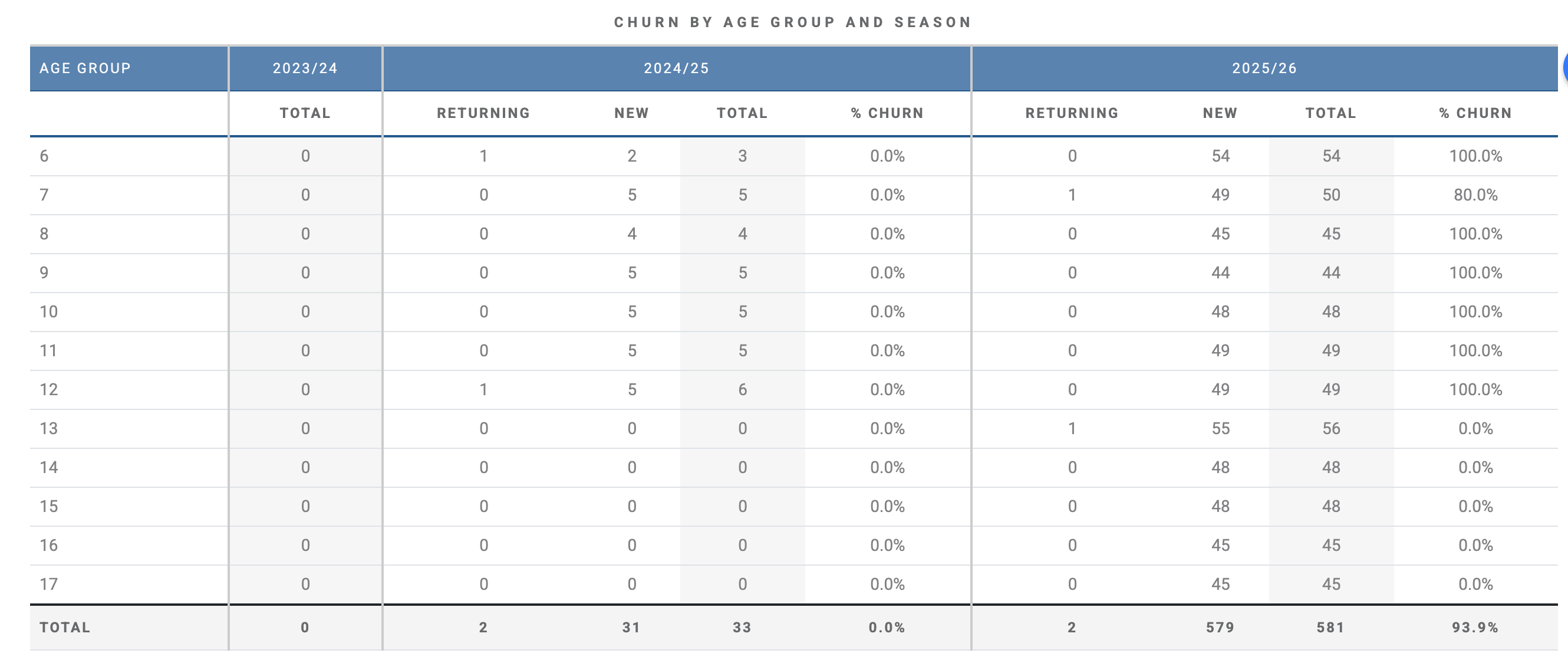
Task: Click the Churn By Age Group And Season title
Action: coord(792,22)
